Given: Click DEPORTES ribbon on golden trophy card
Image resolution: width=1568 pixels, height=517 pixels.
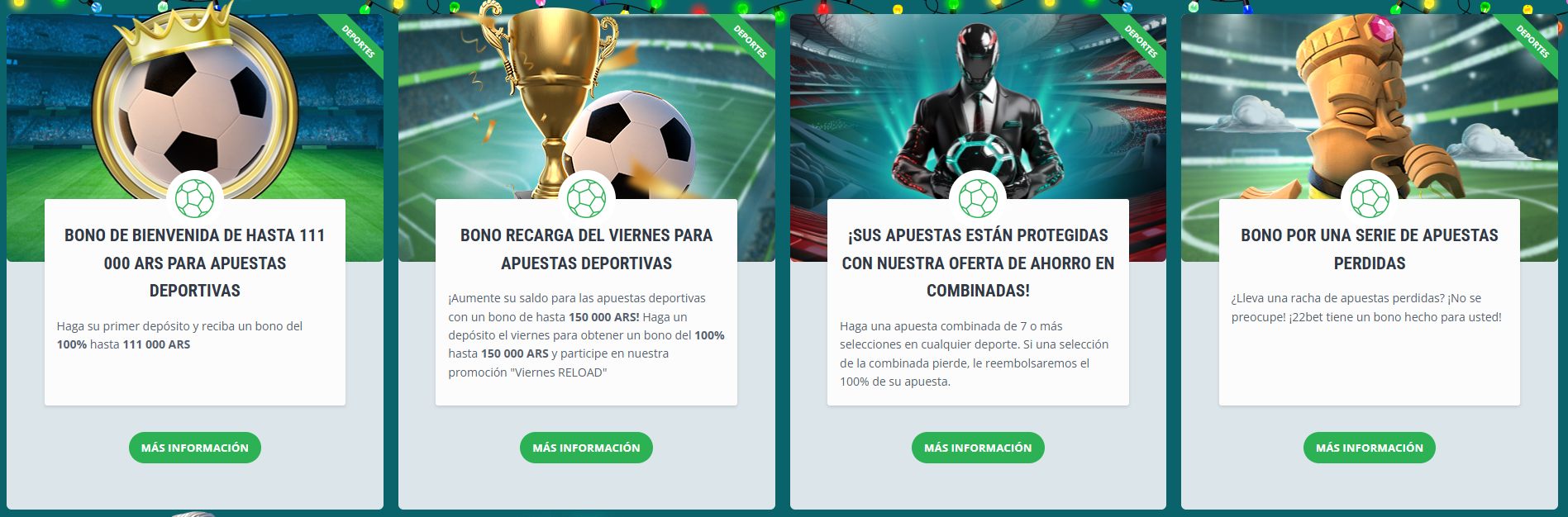Looking at the screenshot, I should (x=750, y=41).
